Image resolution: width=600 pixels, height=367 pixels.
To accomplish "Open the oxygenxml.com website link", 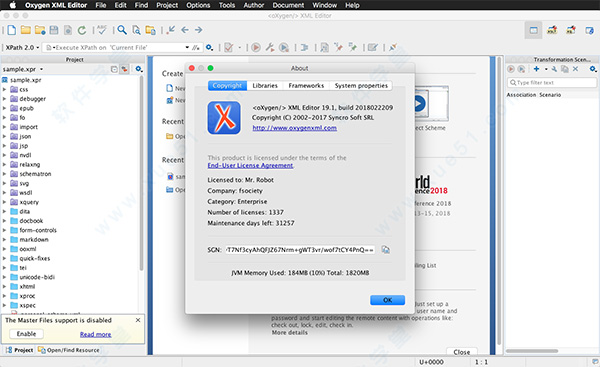I will (295, 128).
